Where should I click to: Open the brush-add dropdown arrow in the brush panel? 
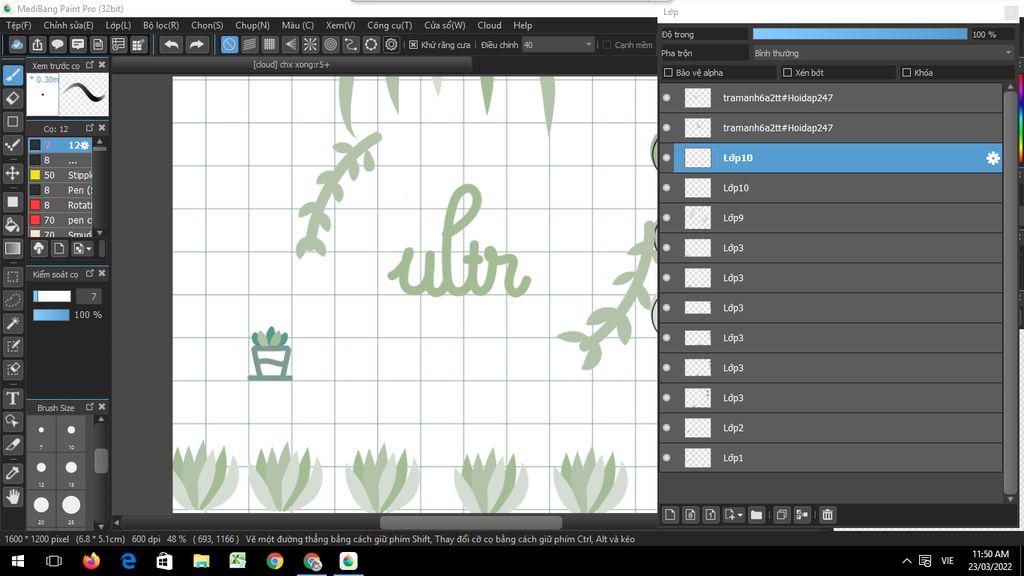tap(89, 249)
